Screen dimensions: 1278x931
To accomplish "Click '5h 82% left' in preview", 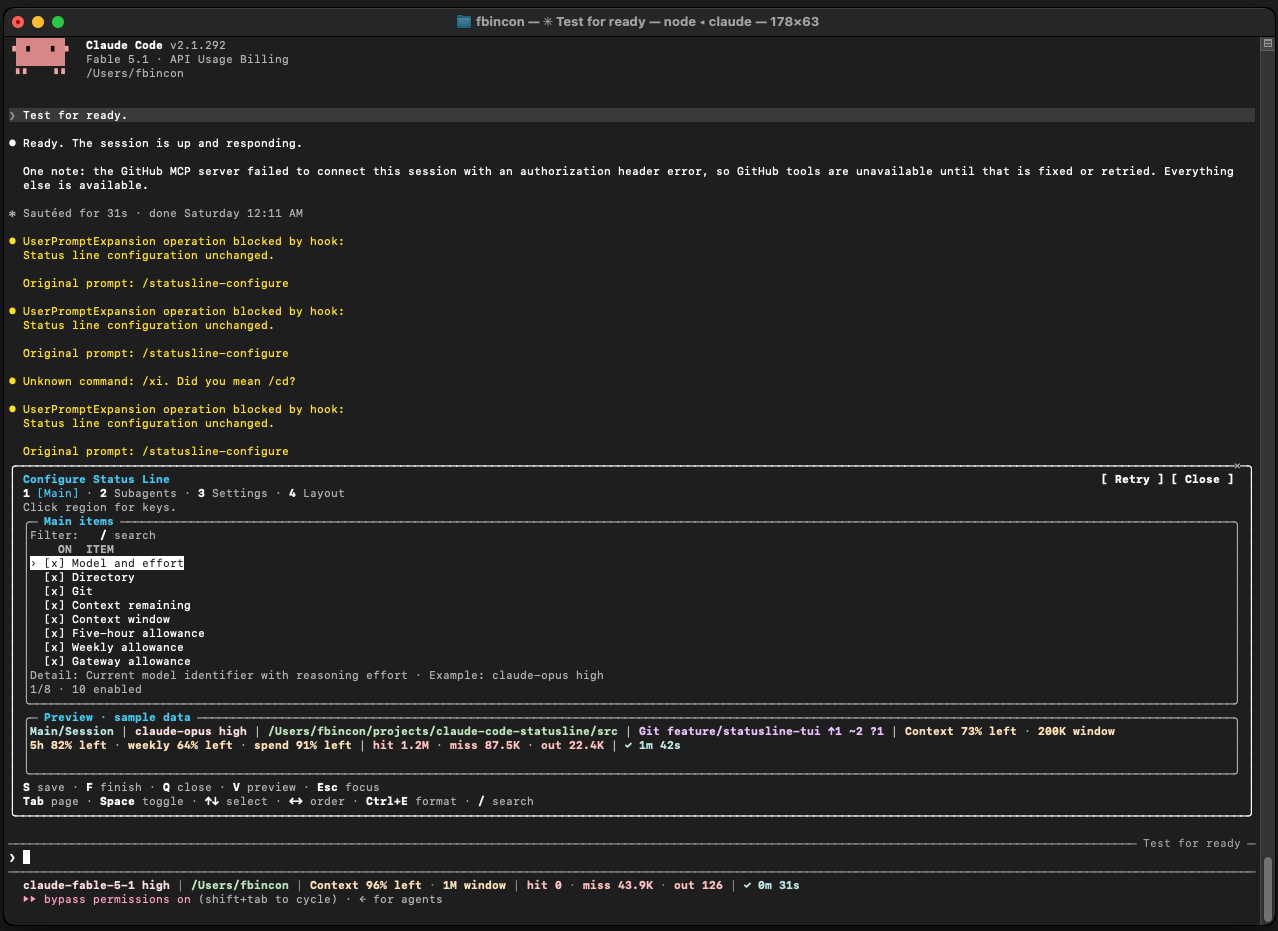I will coord(68,745).
